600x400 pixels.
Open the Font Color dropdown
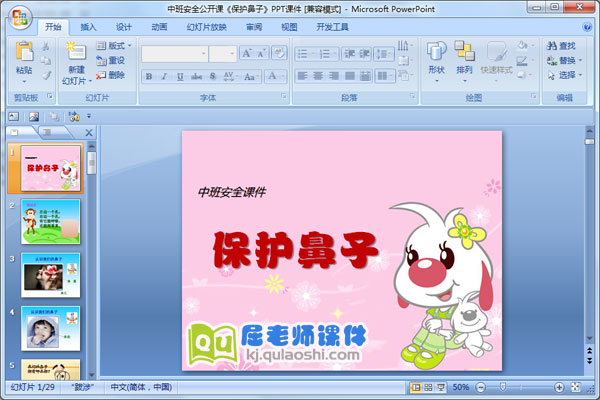pyautogui.click(x=276, y=76)
